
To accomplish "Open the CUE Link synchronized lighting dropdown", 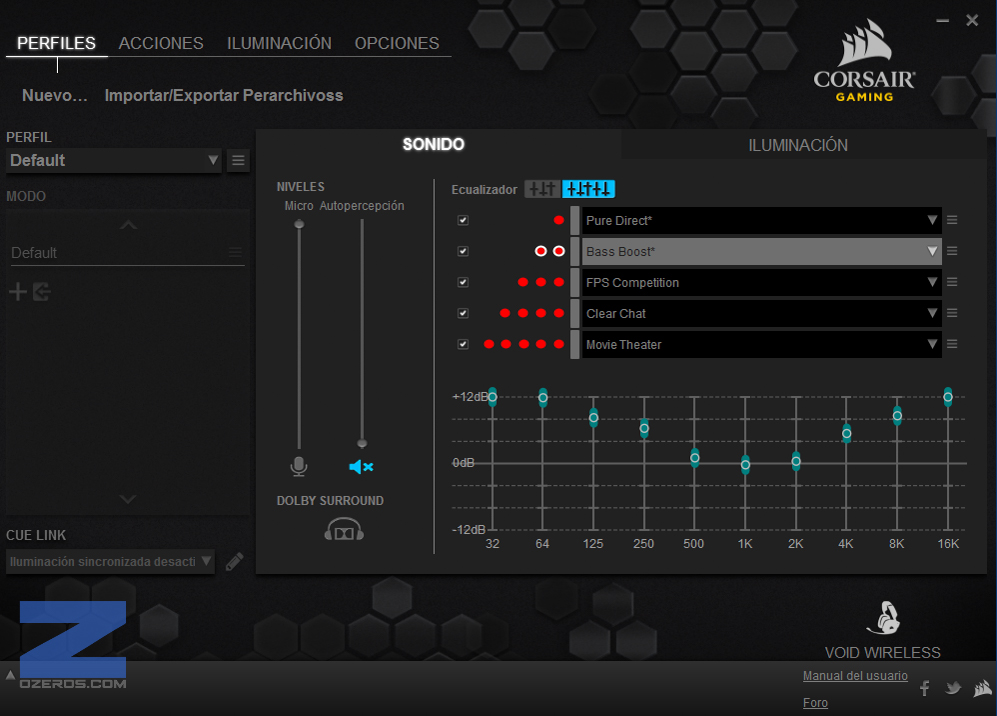I will point(110,561).
